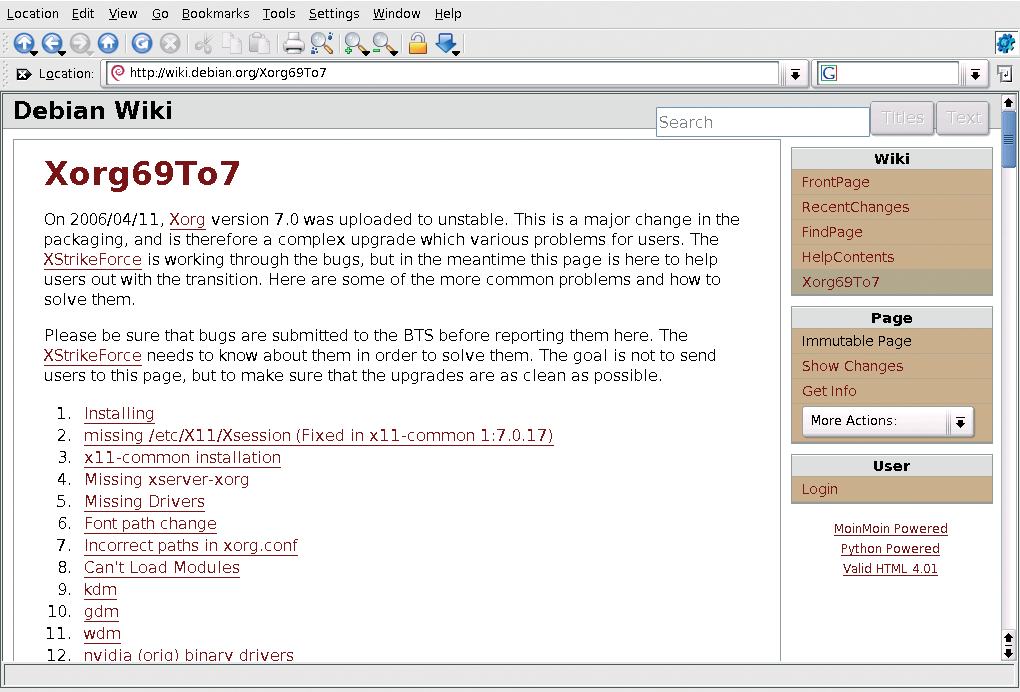
Task: Open Find with the magnifier dots icon
Action: coord(321,44)
